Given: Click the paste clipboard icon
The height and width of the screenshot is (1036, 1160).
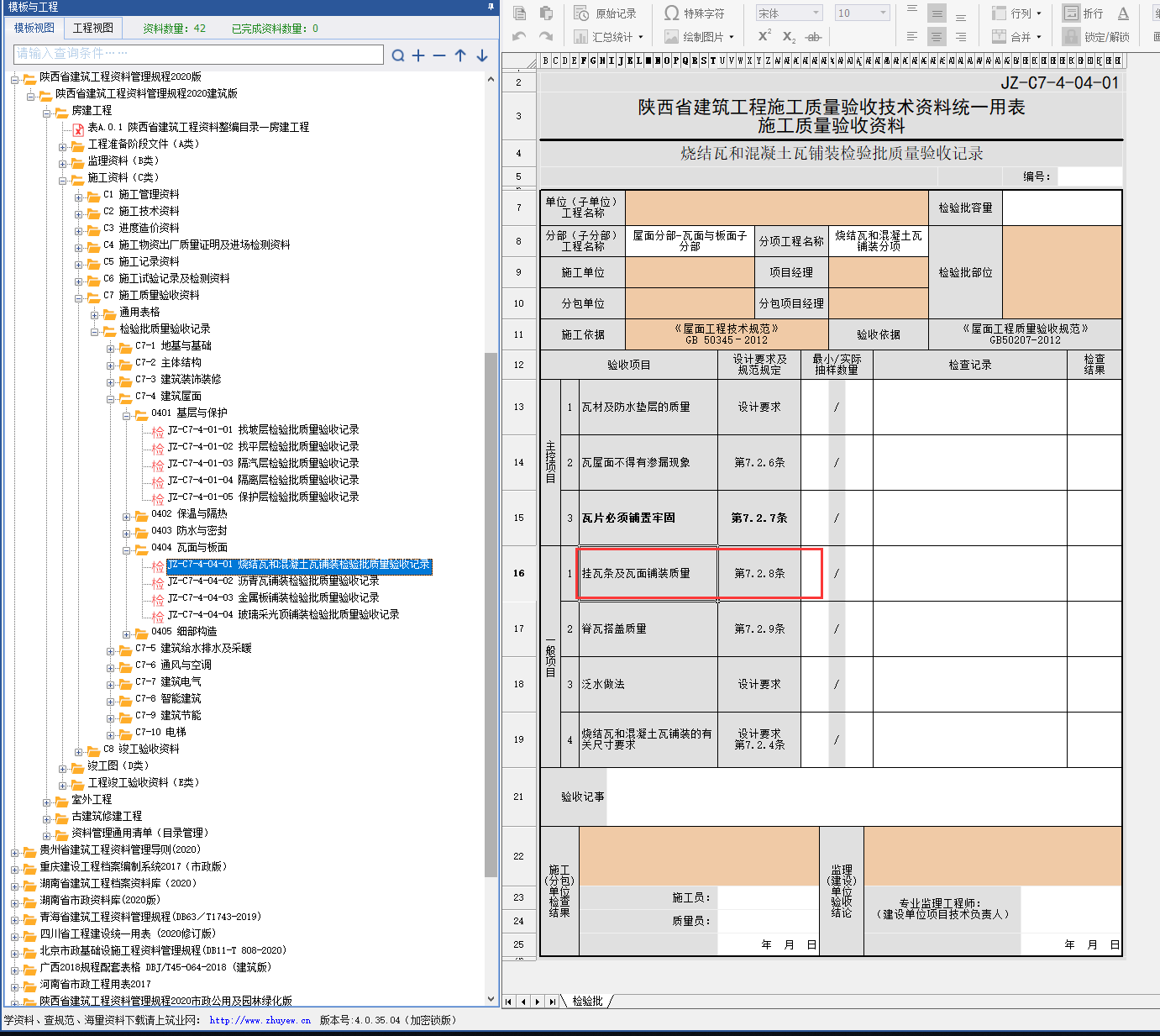Looking at the screenshot, I should click(546, 13).
